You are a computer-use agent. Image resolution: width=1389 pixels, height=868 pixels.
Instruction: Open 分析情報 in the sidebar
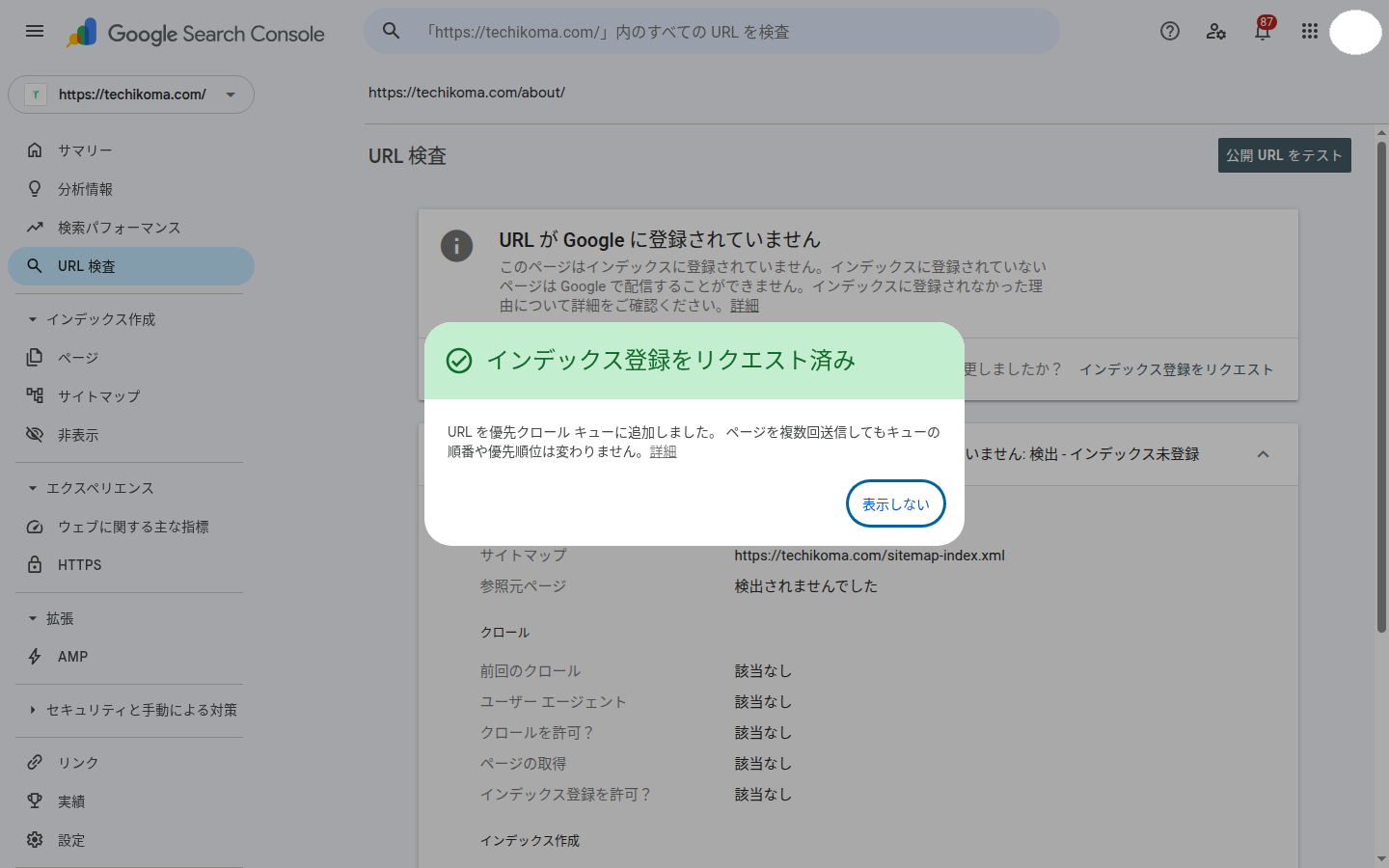tap(131, 188)
